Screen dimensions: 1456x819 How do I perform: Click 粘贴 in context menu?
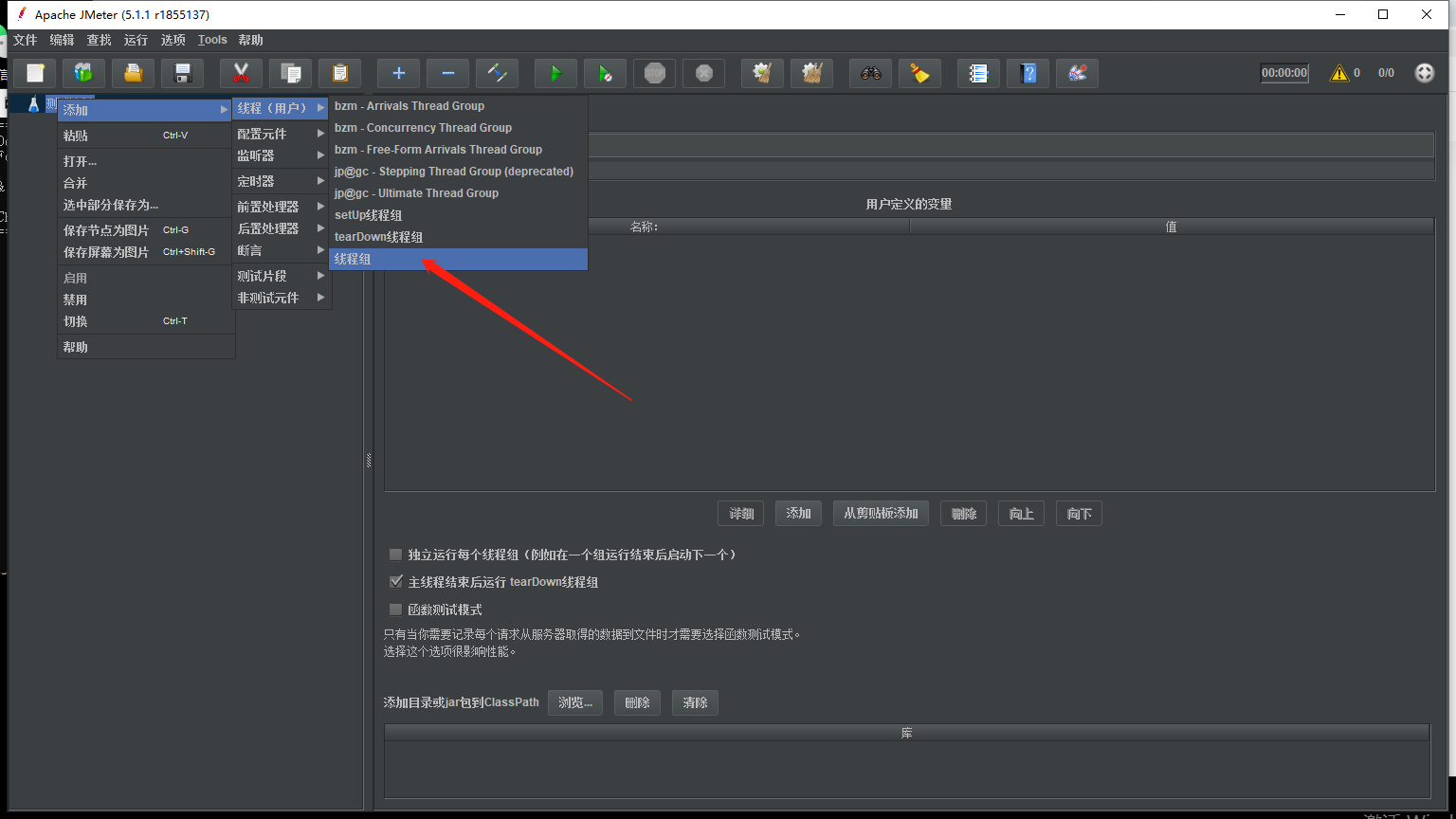click(145, 136)
